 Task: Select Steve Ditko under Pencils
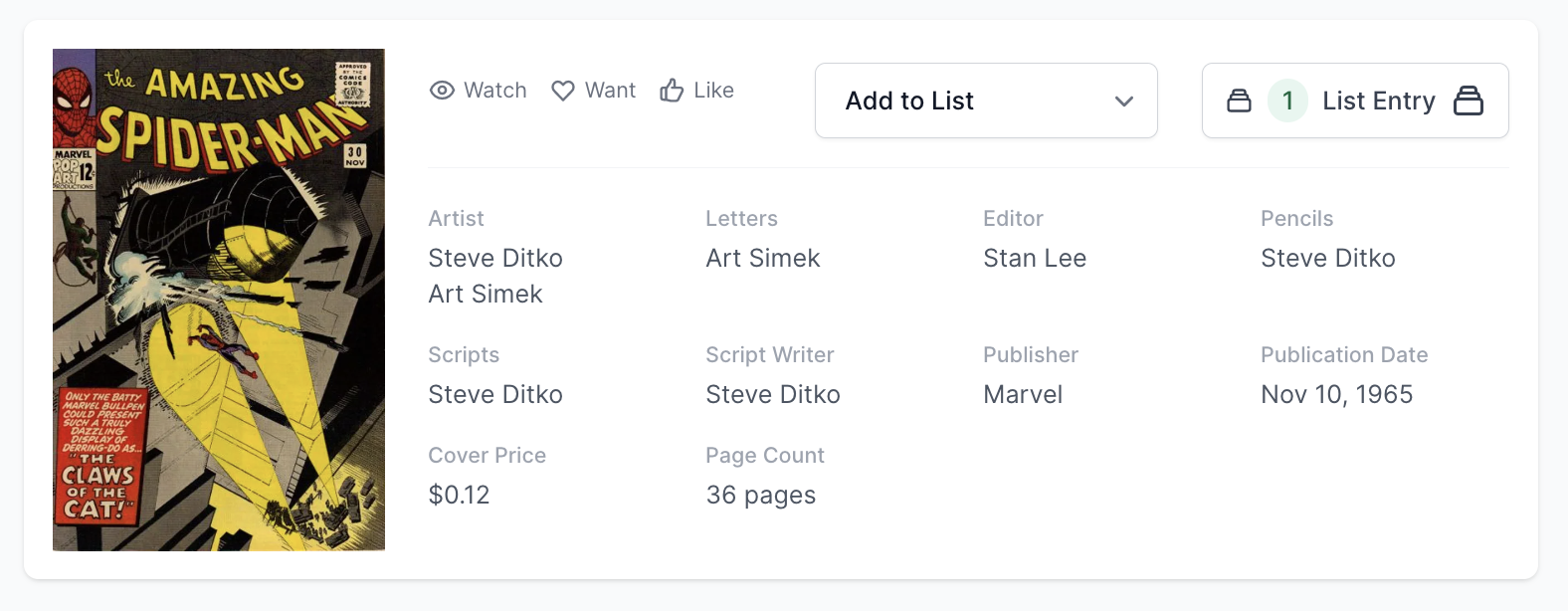pos(1328,259)
